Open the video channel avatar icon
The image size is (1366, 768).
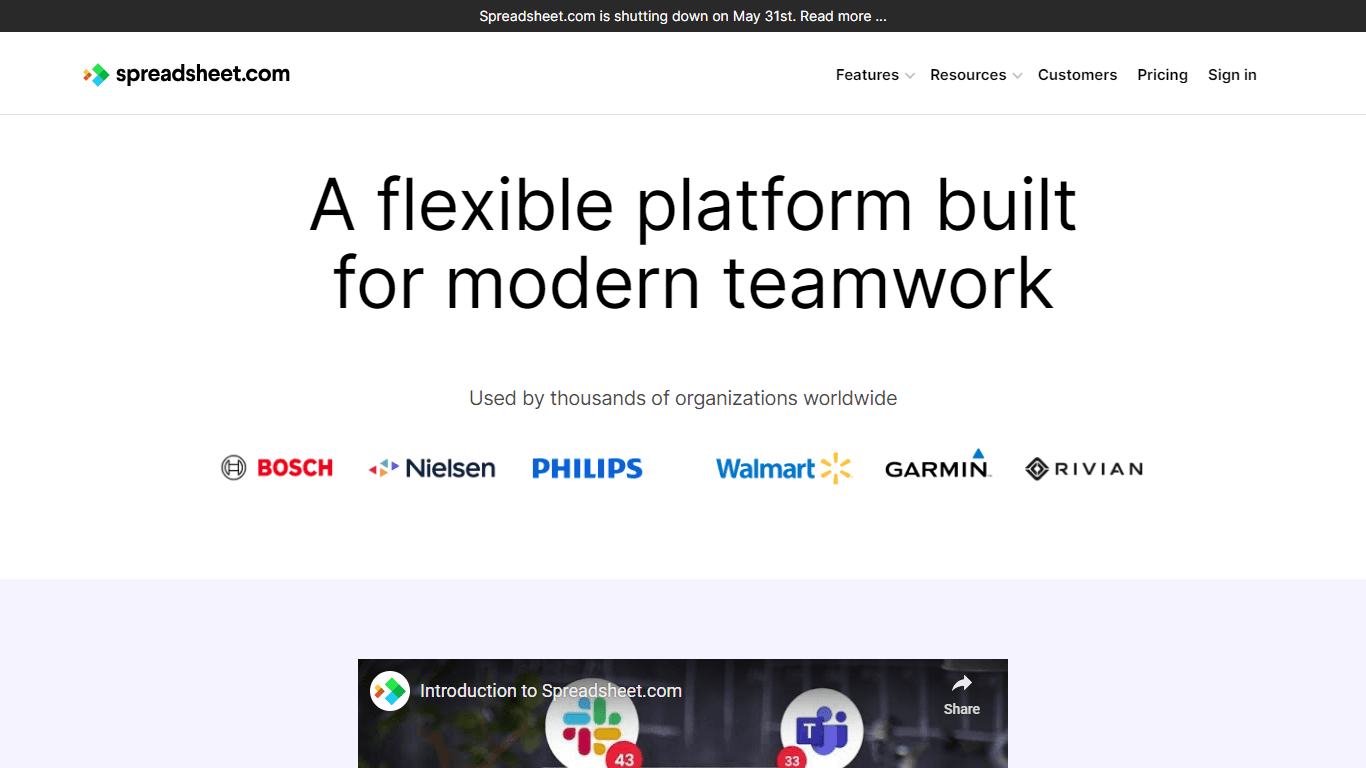click(x=390, y=691)
